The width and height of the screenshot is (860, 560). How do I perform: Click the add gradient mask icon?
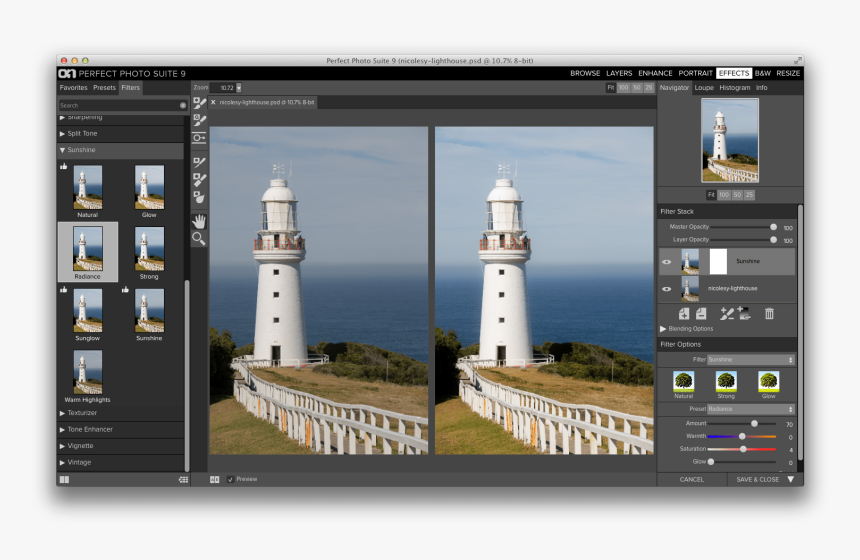(x=744, y=314)
